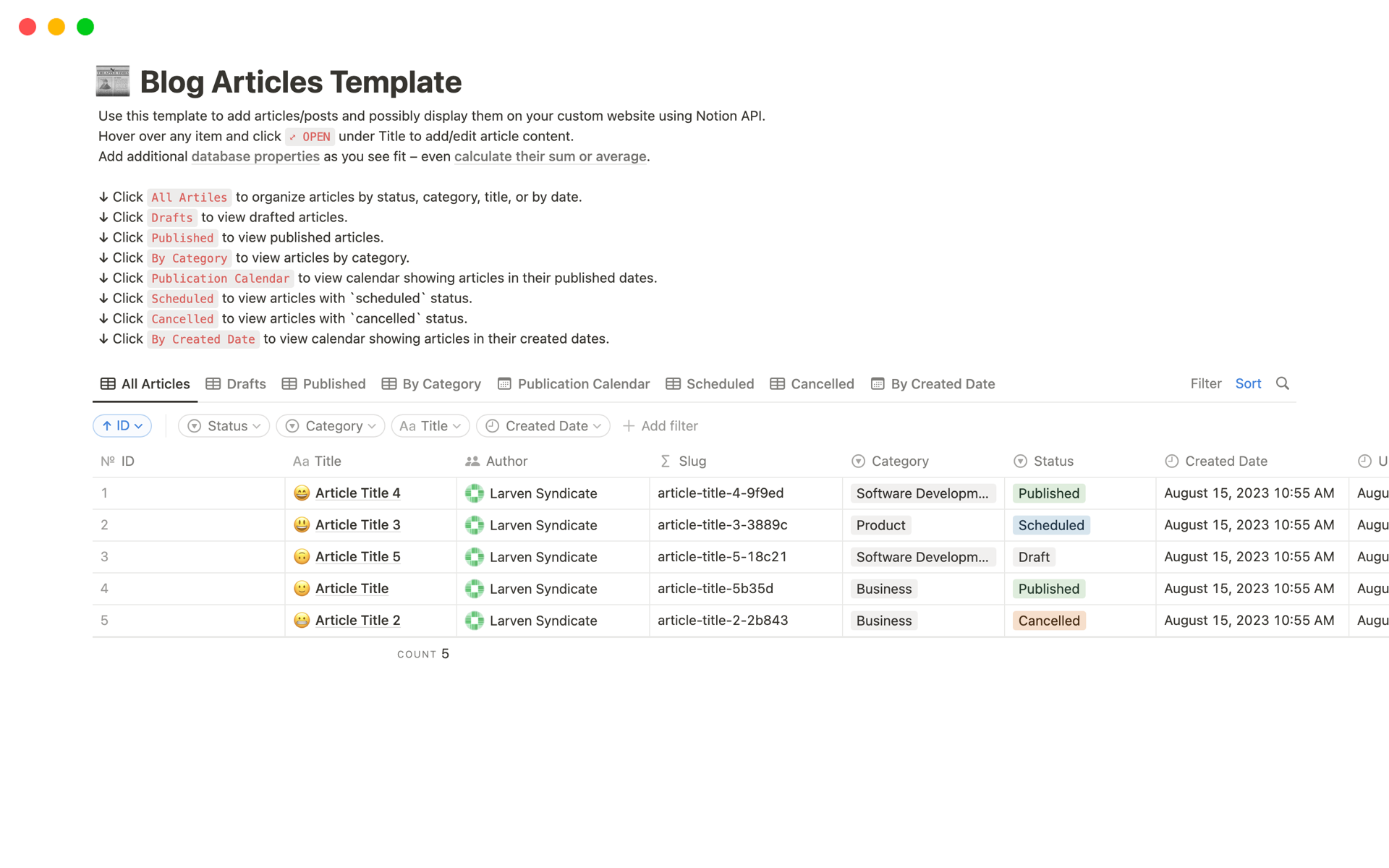Open the Sort options
This screenshot has width=1389, height=868.
tap(1248, 383)
